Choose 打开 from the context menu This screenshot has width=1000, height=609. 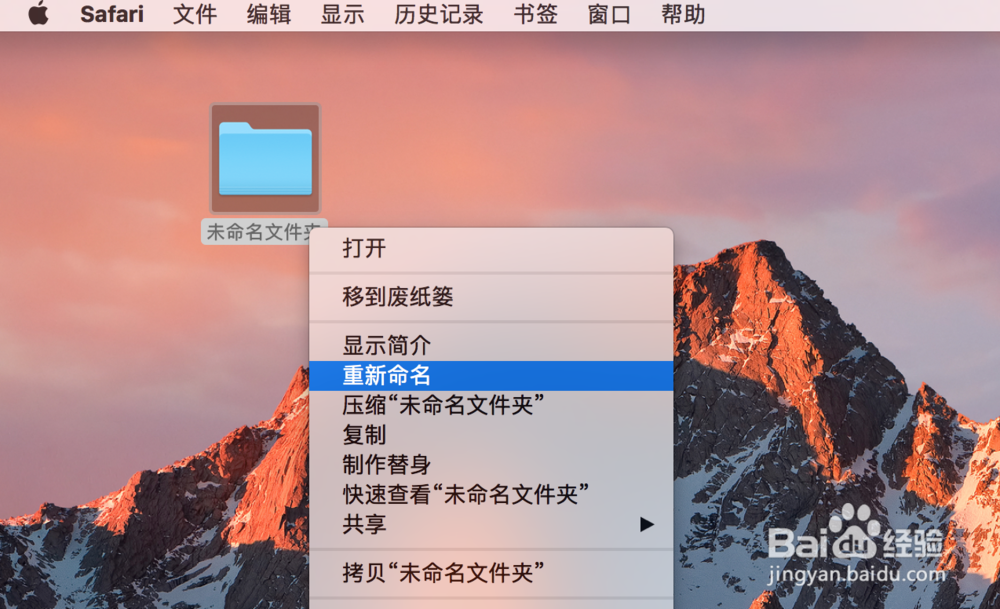tap(491, 248)
